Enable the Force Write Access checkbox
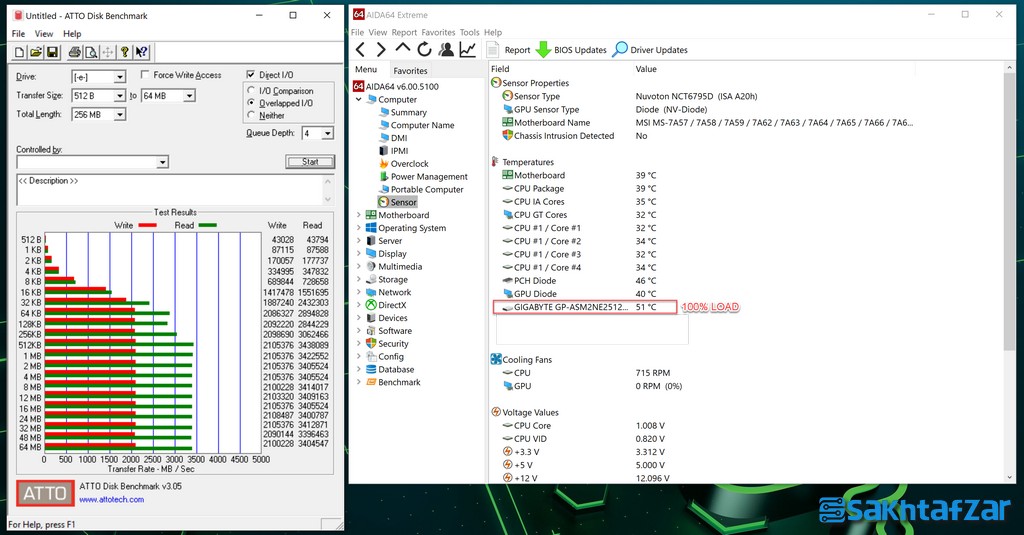This screenshot has height=535, width=1024. pyautogui.click(x=145, y=74)
